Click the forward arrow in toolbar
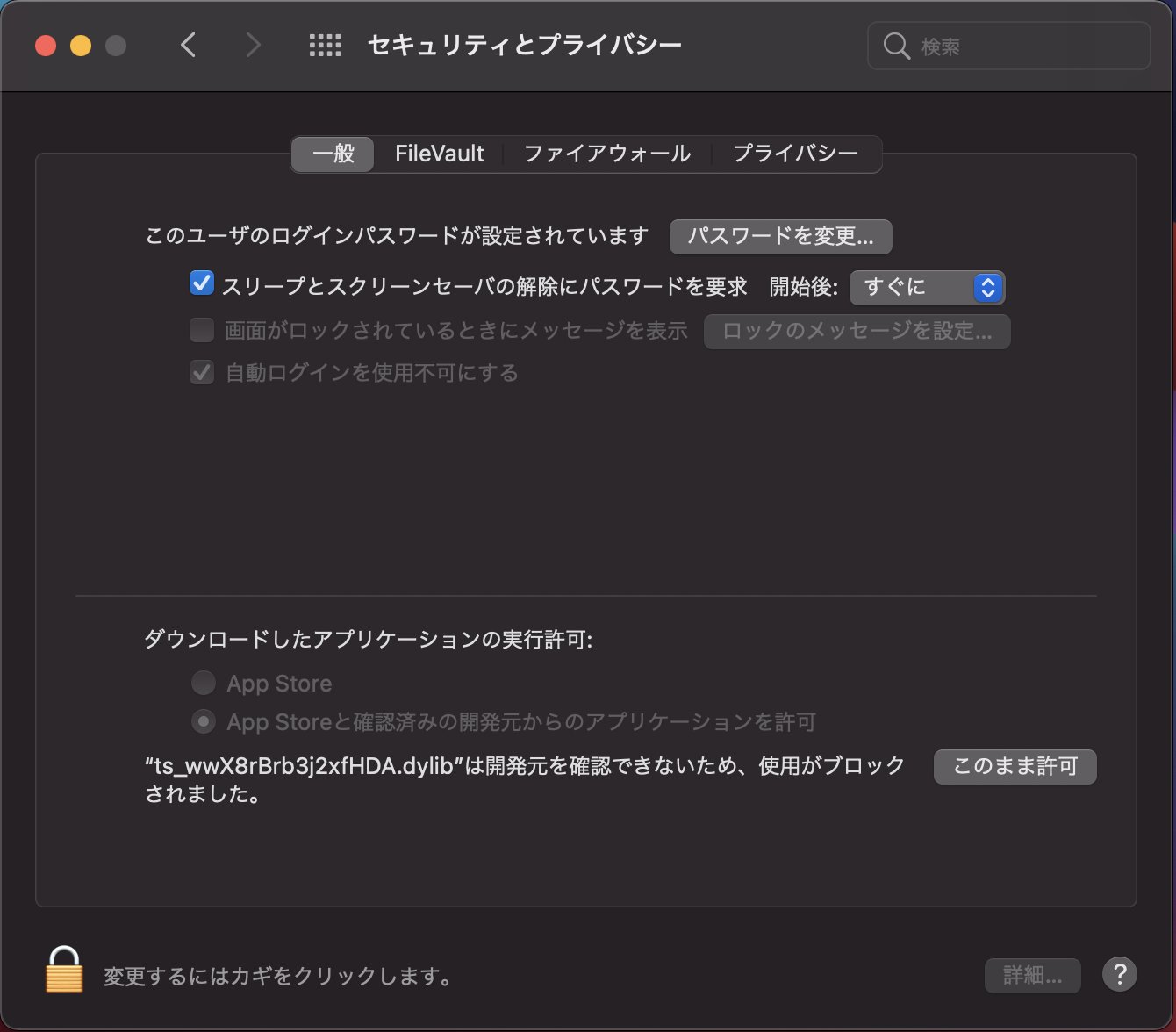The image size is (1176, 1032). (x=253, y=45)
